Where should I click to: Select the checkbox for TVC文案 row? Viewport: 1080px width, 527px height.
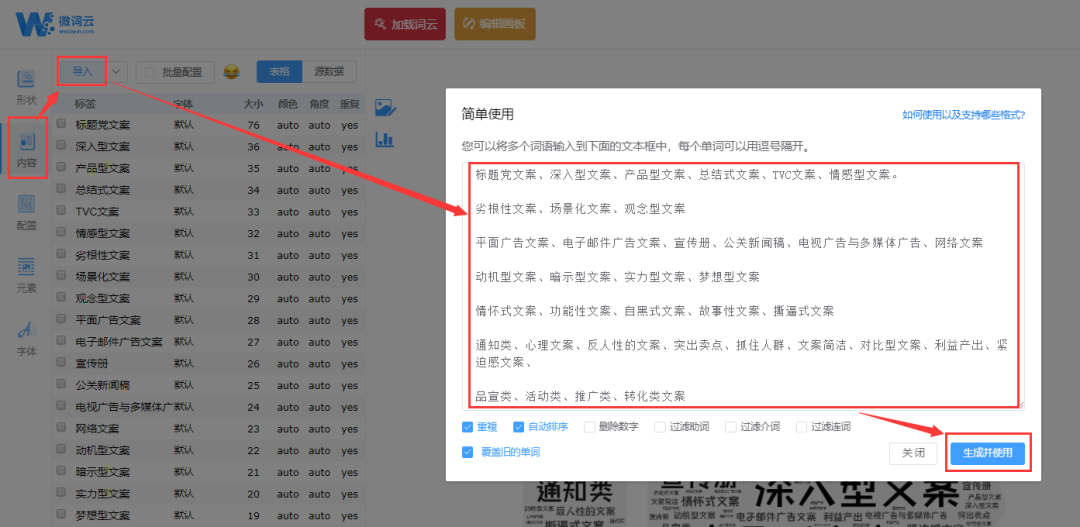[x=61, y=211]
